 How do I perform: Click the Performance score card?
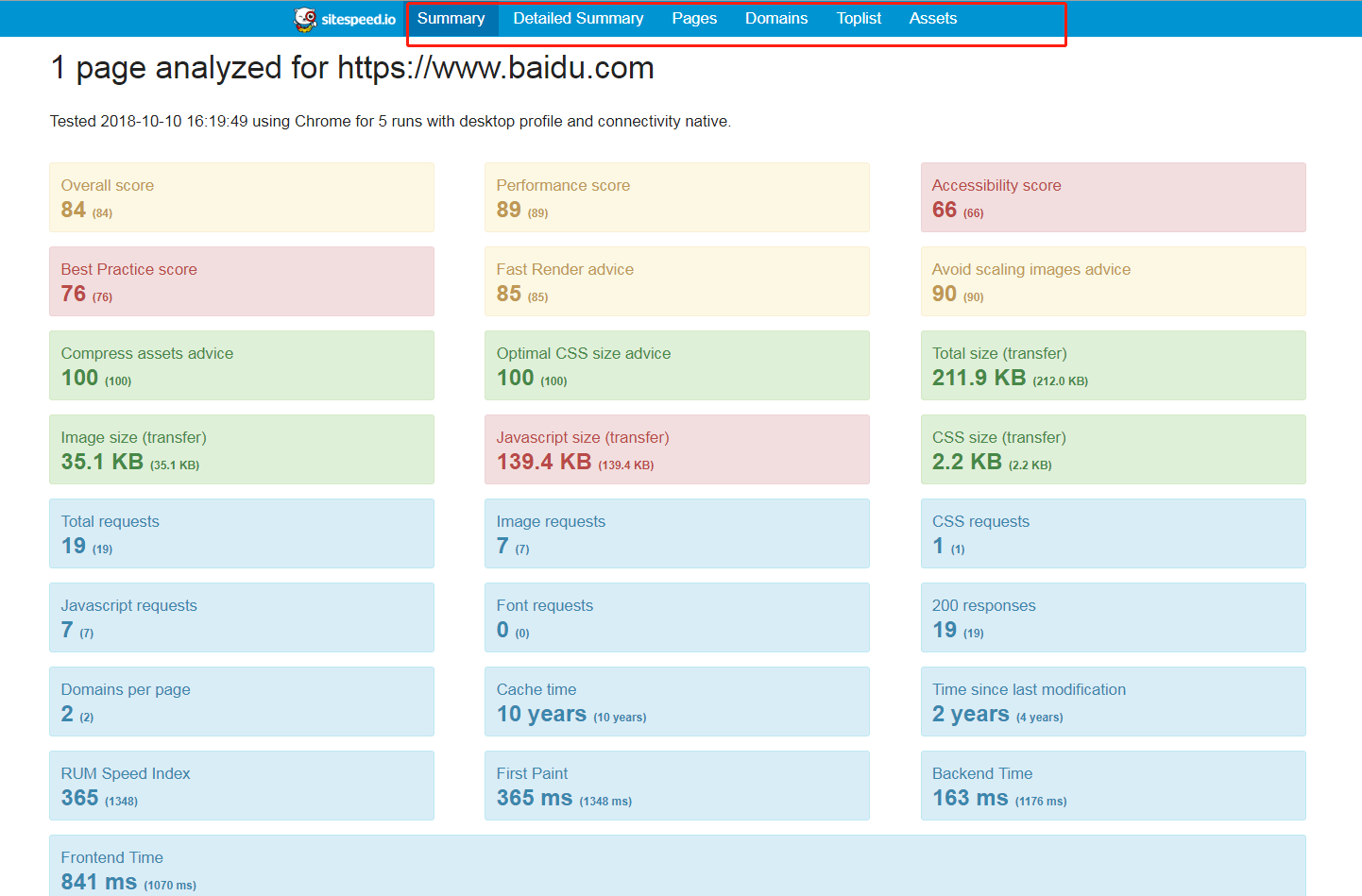click(677, 197)
